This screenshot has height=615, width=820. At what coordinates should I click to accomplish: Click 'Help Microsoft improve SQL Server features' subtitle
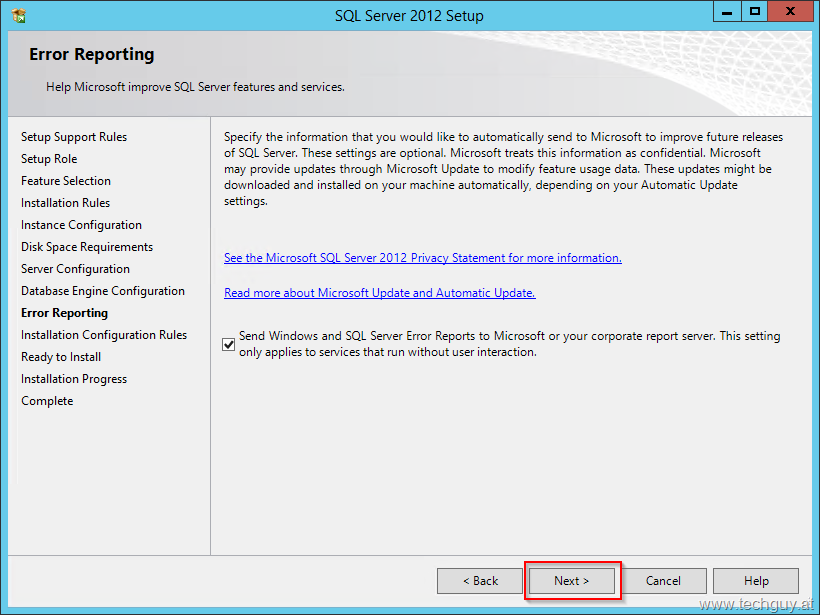point(195,87)
